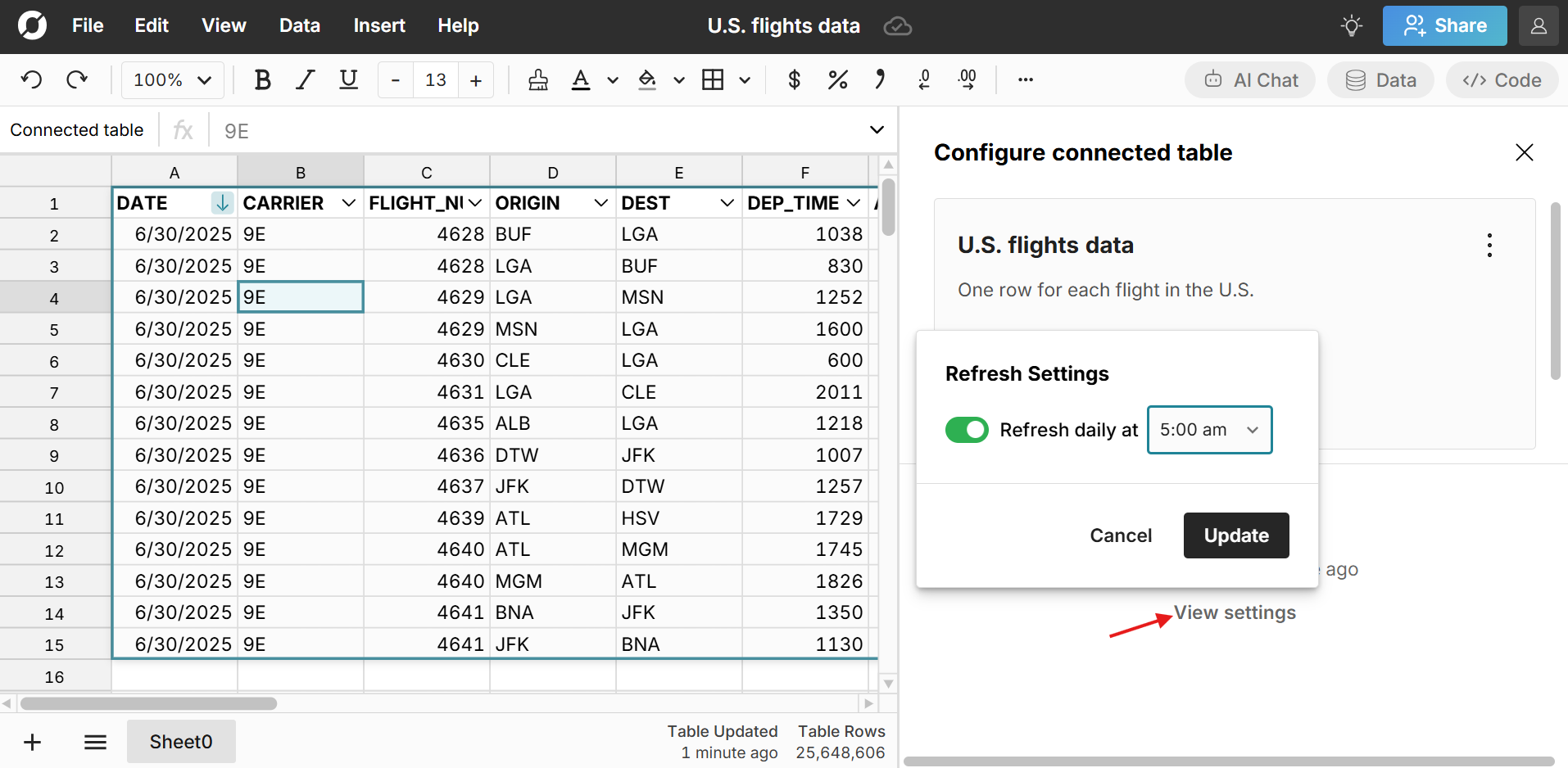Click the borders icon
The image size is (1568, 768).
[x=714, y=79]
